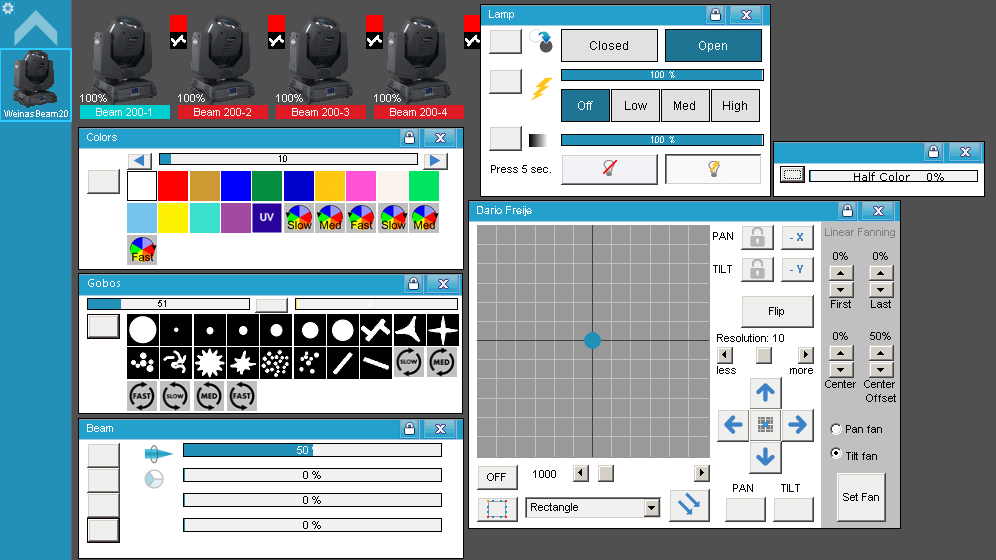Click the lamp off crossed bulb button
Viewport: 996px width, 560px height.
point(609,169)
